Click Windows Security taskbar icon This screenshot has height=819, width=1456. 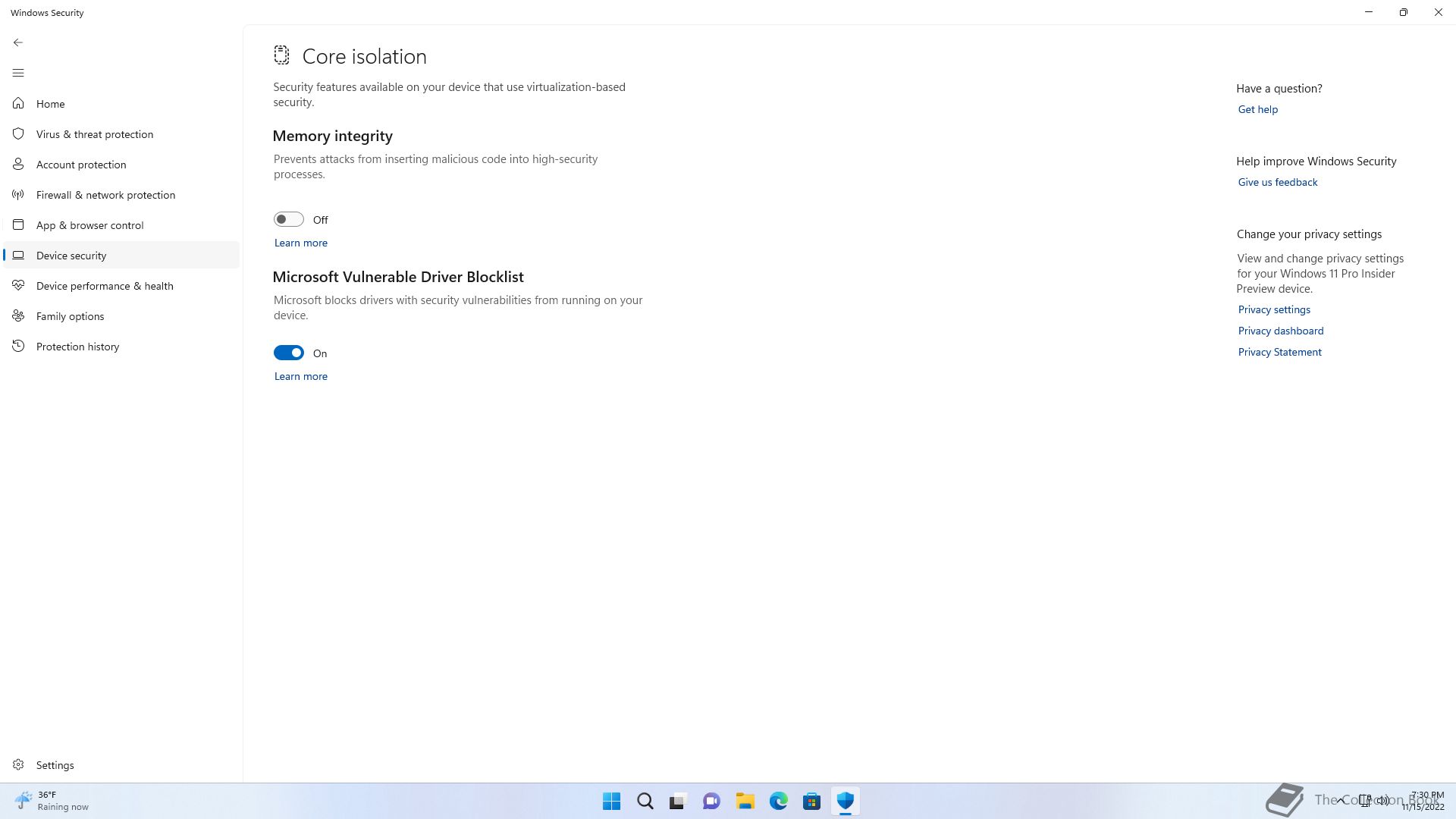point(846,801)
